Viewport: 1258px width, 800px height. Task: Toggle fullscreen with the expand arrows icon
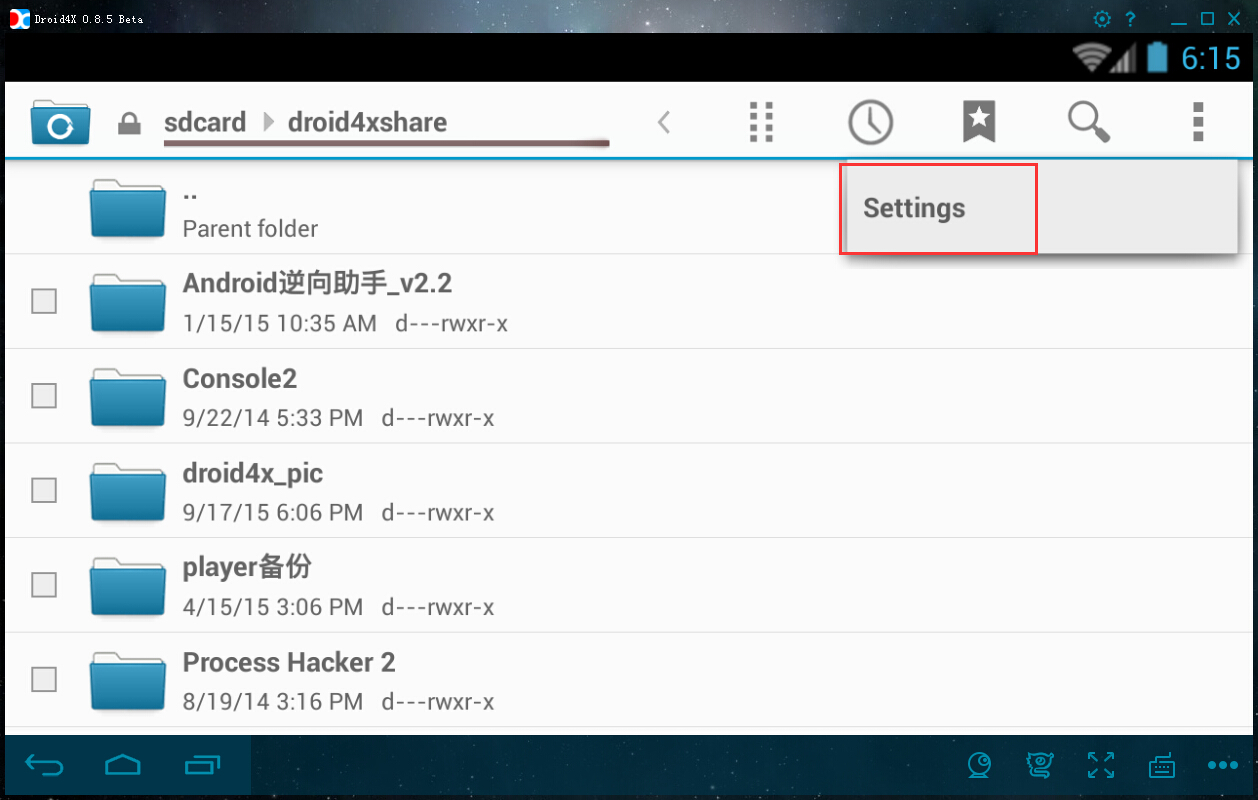click(x=1101, y=766)
